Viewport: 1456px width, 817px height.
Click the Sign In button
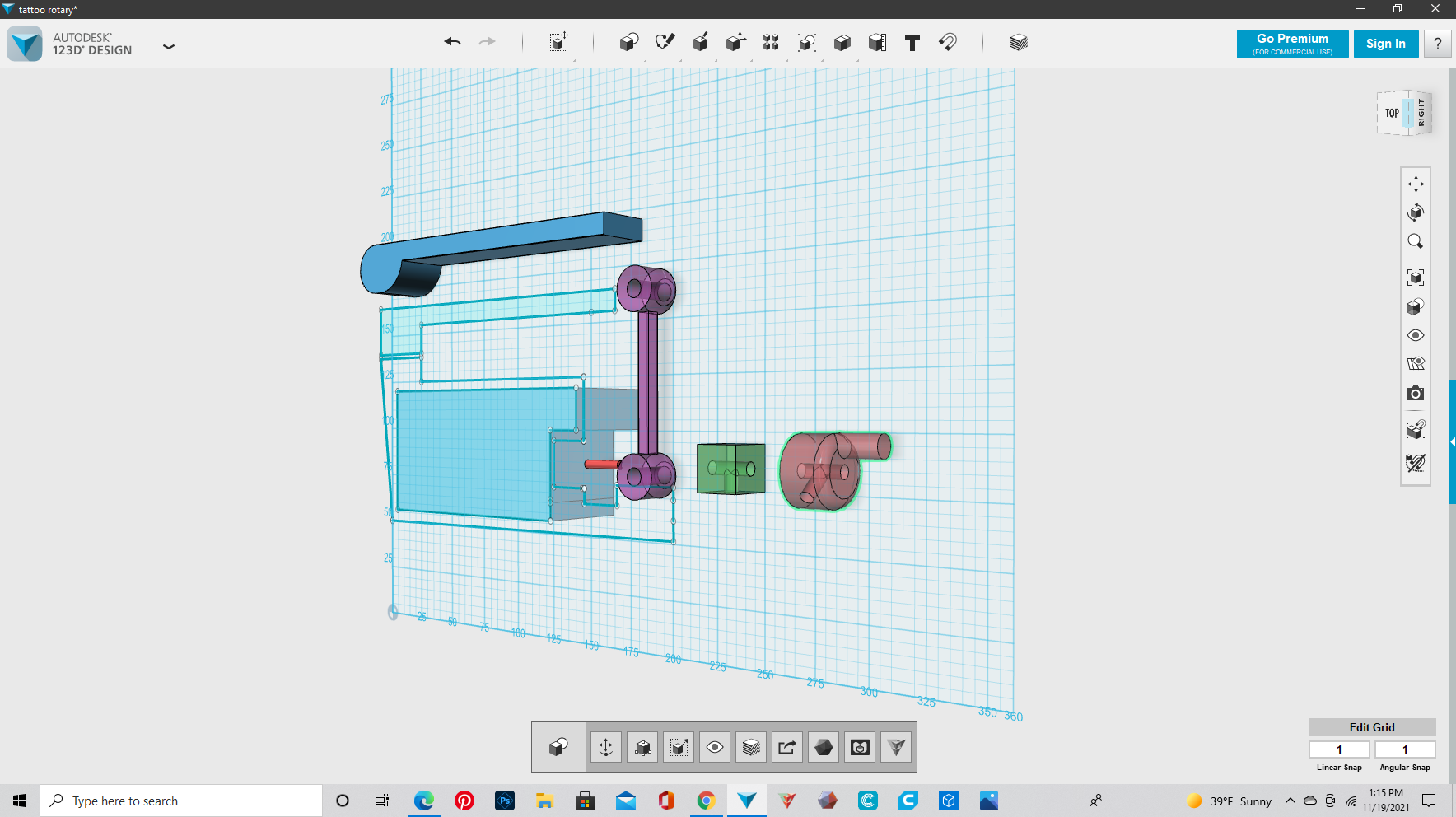click(1385, 44)
